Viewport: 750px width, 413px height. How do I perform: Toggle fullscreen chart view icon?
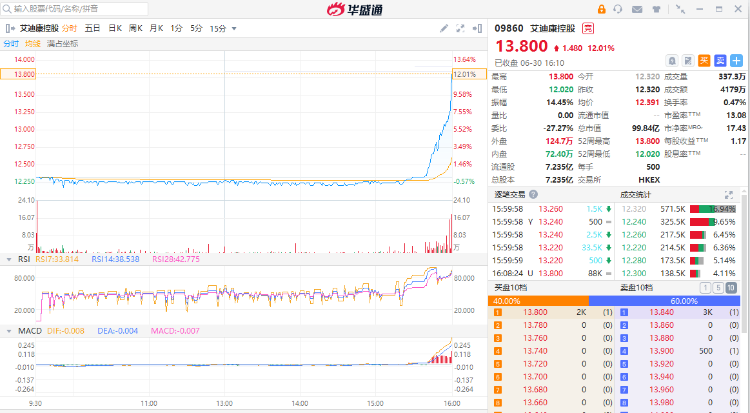[x=460, y=29]
